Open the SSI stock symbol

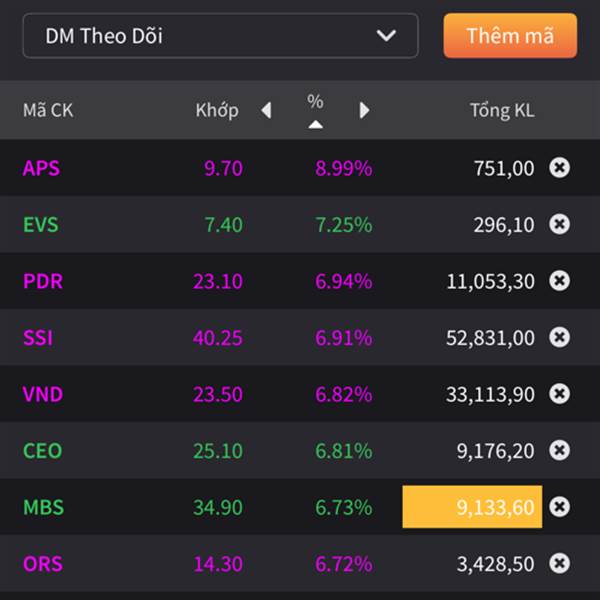click(38, 338)
